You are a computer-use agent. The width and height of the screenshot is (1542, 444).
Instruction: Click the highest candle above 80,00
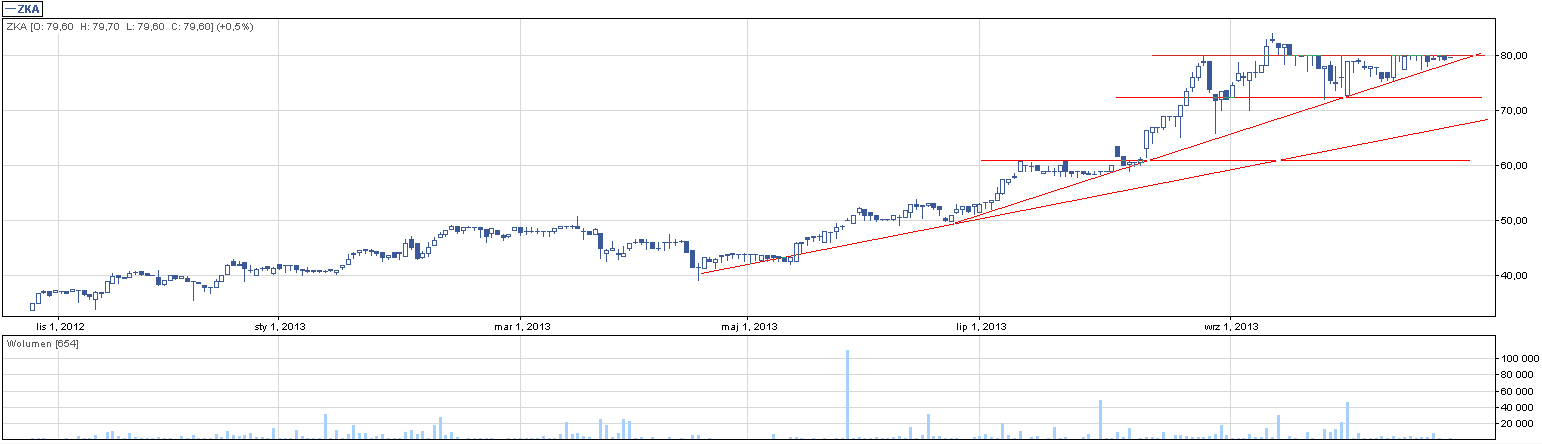[x=1272, y=41]
